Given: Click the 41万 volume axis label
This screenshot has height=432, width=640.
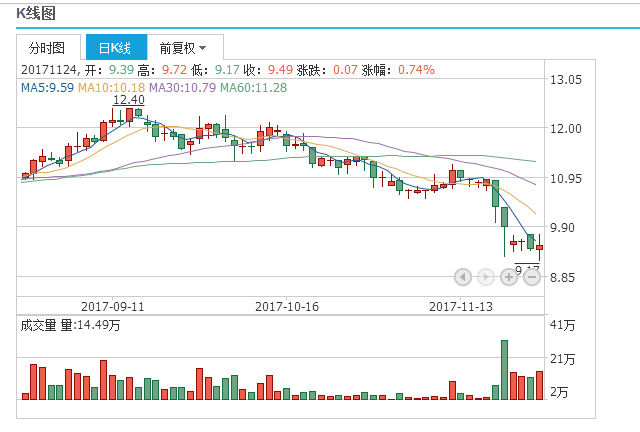Looking at the screenshot, I should click(562, 325).
